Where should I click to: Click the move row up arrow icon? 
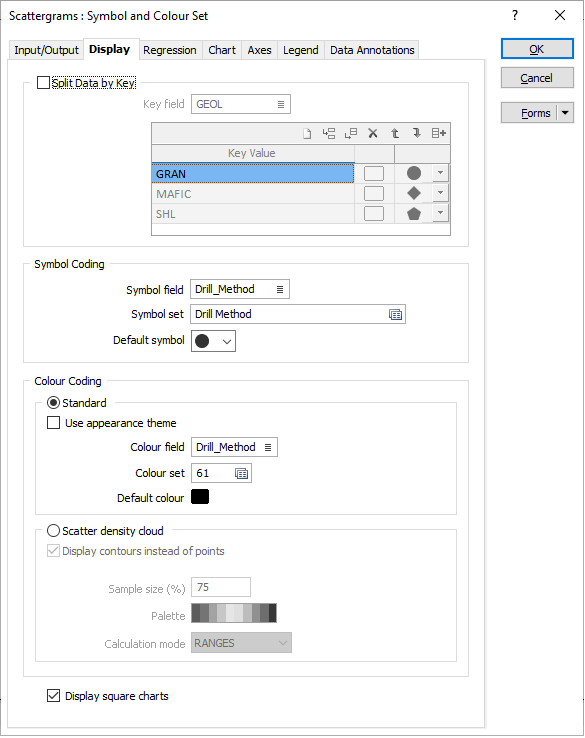click(x=395, y=134)
